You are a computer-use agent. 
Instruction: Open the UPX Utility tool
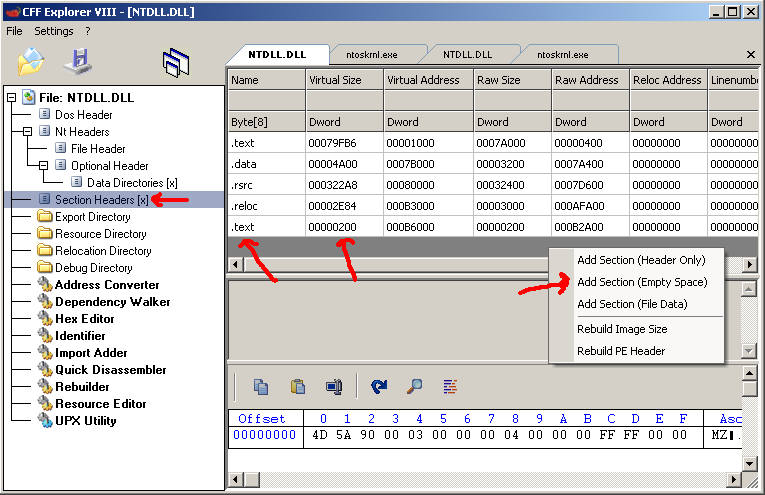coord(85,421)
